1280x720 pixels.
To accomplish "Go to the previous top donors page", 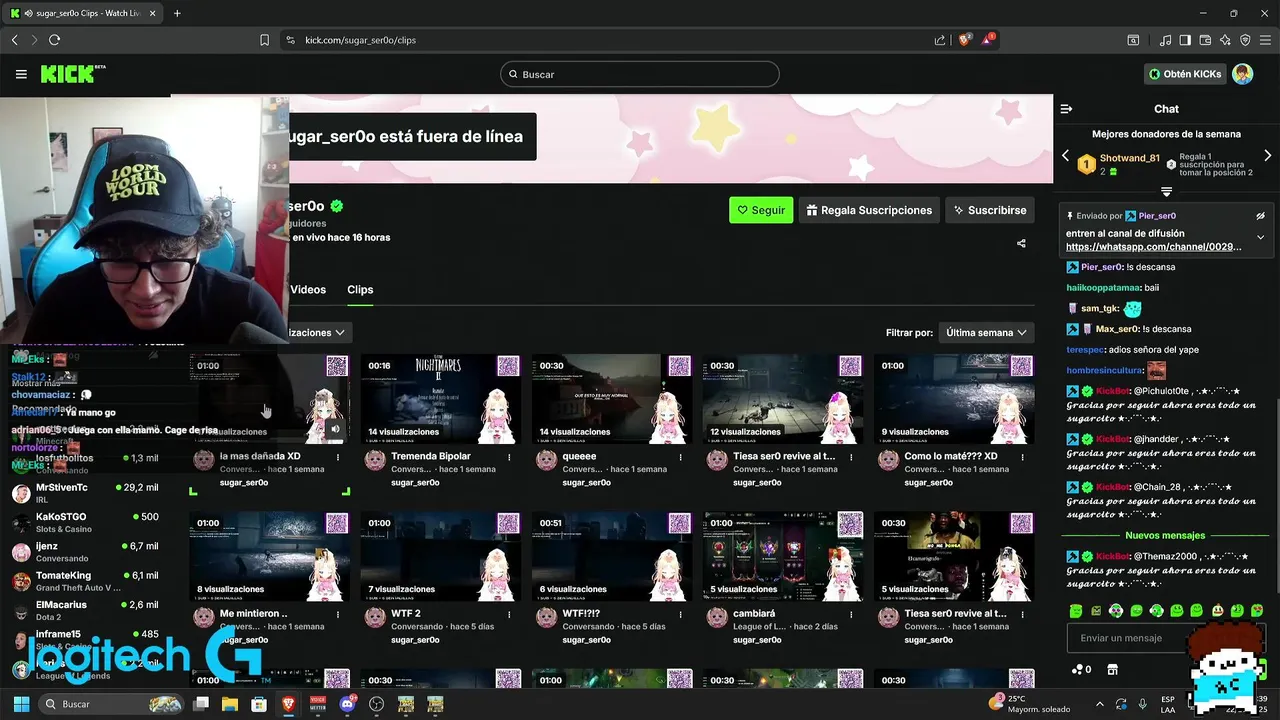I will coord(1066,156).
